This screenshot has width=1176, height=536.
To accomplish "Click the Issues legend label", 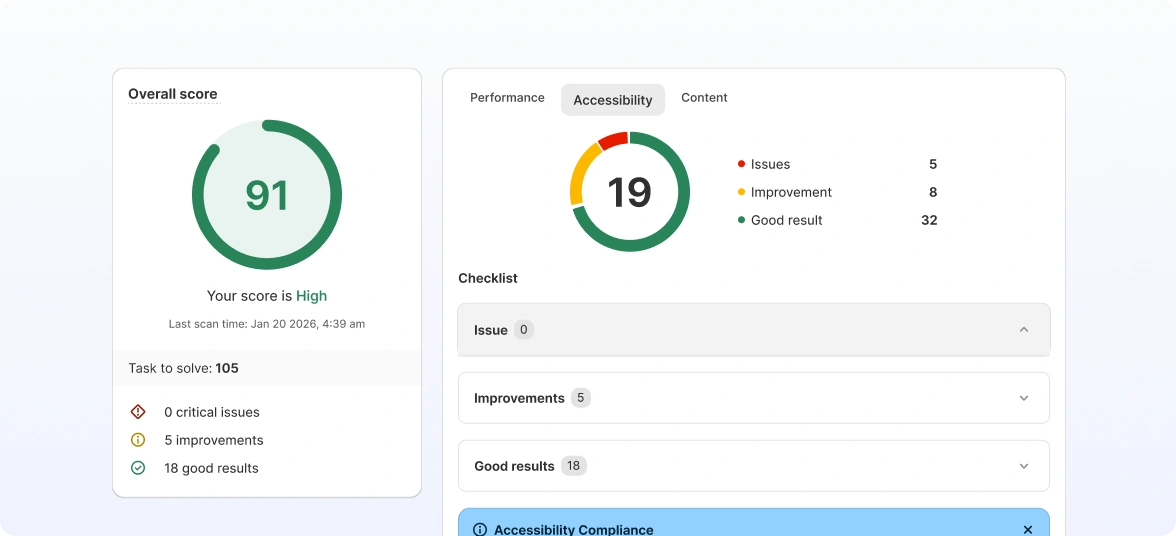I will tap(770, 164).
